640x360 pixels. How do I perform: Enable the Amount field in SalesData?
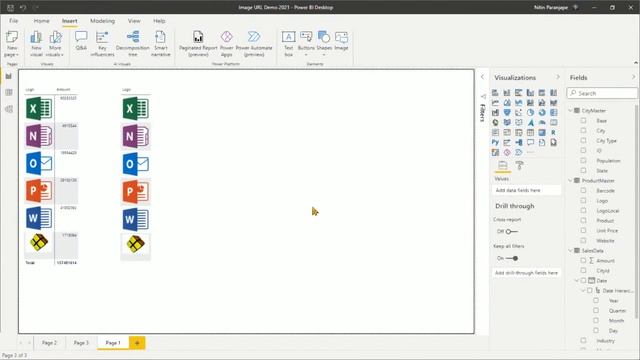(x=583, y=260)
